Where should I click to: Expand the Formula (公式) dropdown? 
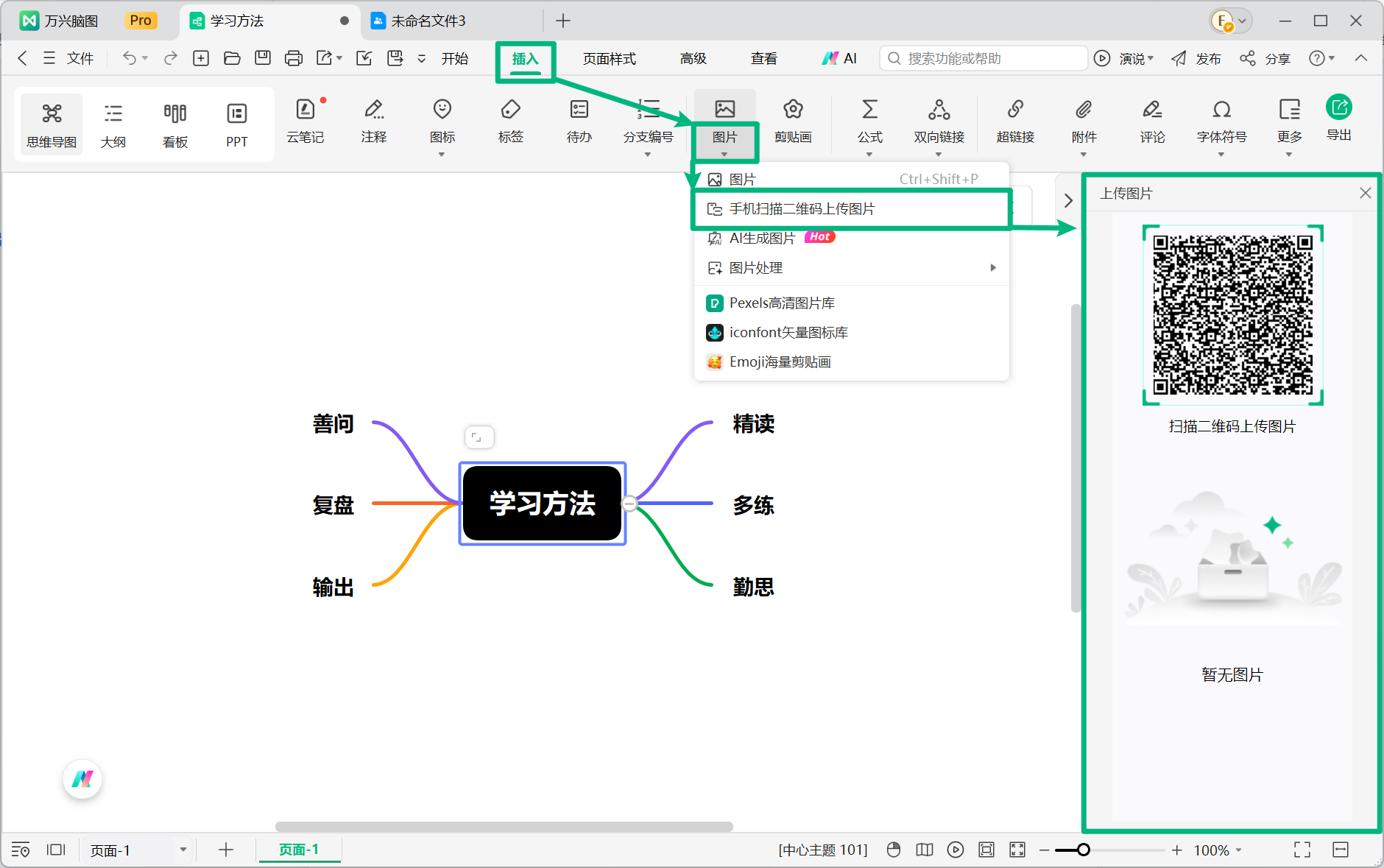(869, 155)
